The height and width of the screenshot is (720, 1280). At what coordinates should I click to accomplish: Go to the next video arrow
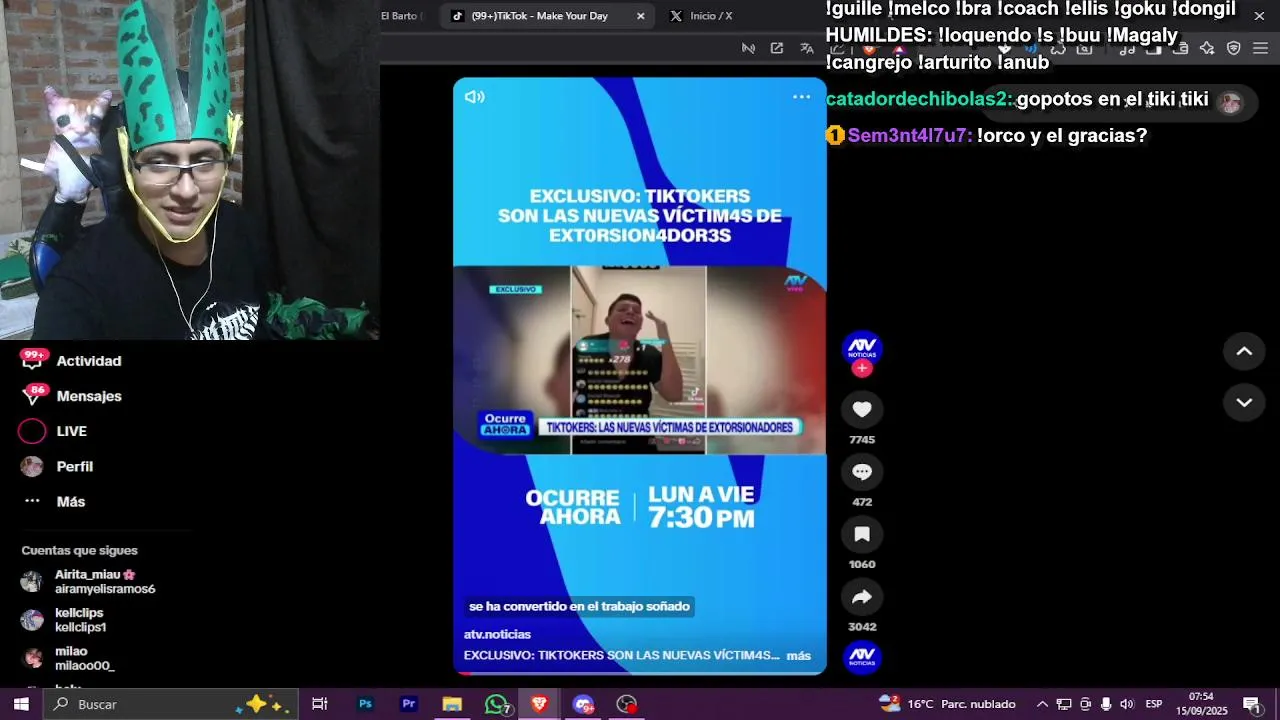(1244, 402)
